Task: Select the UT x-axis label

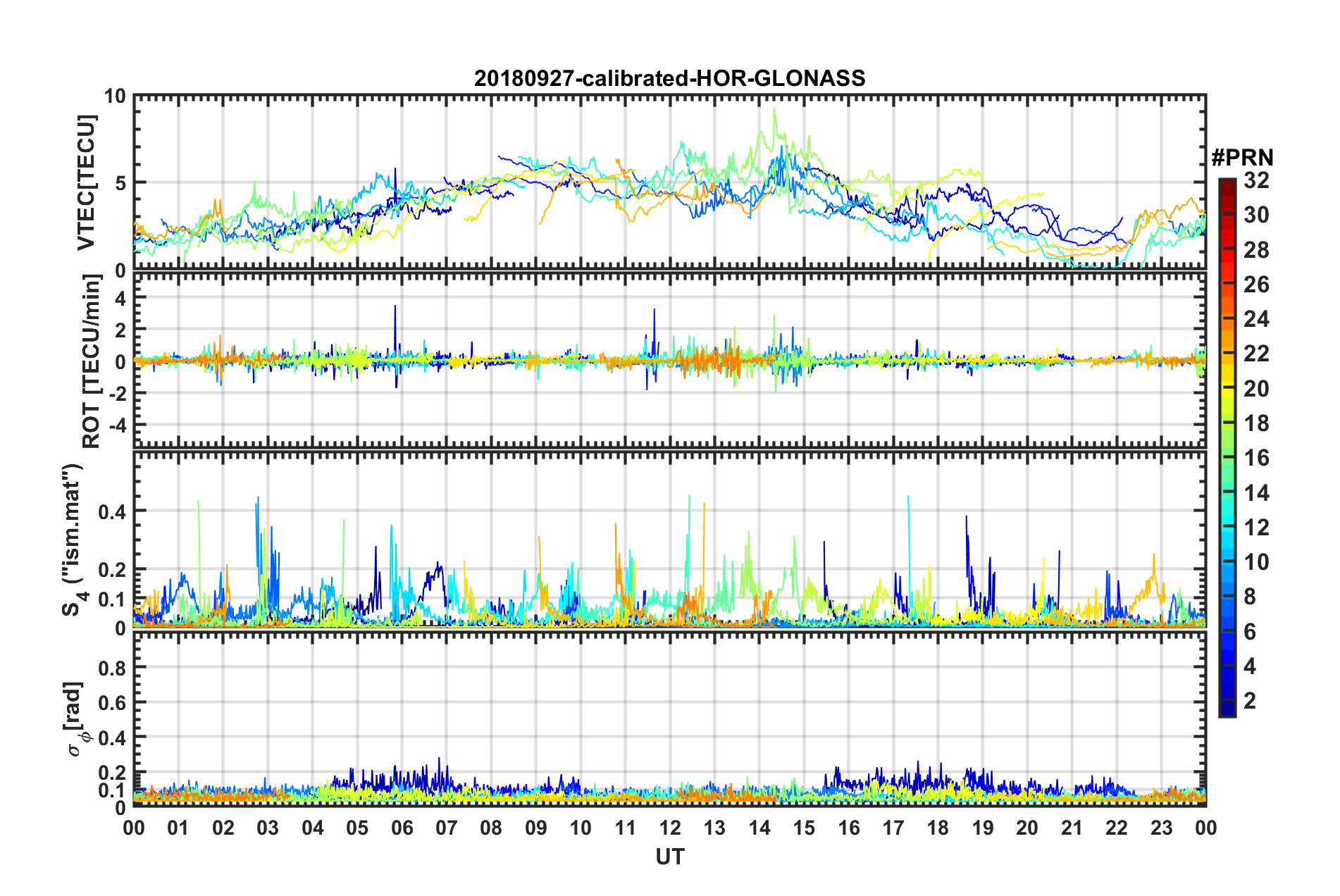Action: coord(670,857)
